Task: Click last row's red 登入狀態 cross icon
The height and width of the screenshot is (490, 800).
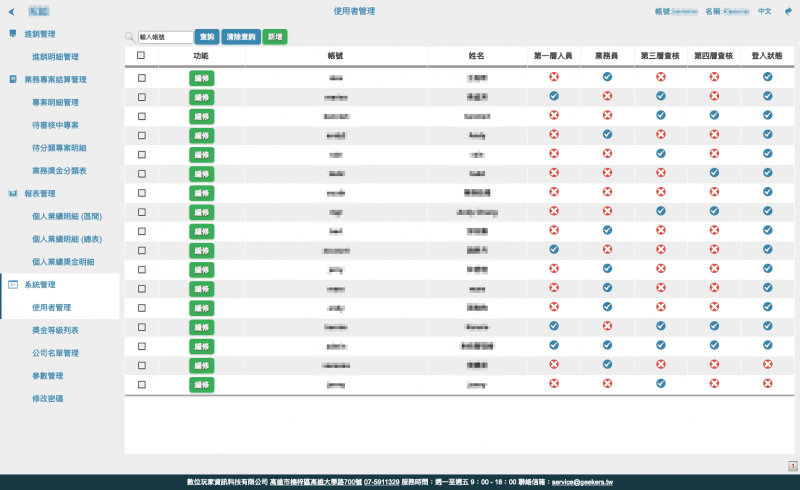Action: [x=767, y=383]
